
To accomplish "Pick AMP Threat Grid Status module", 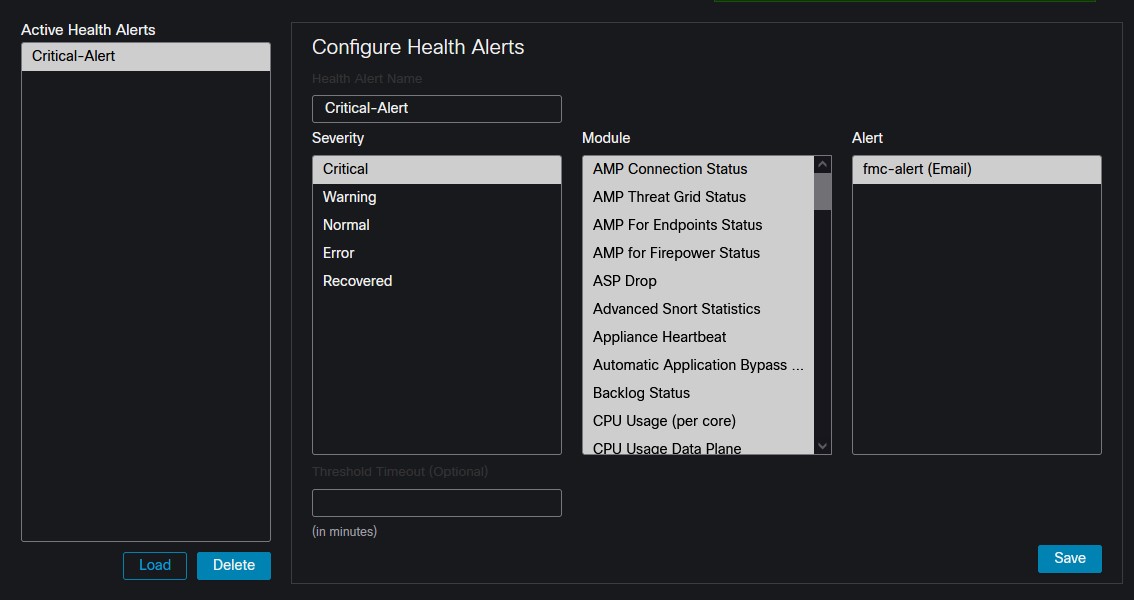I will pyautogui.click(x=698, y=198).
